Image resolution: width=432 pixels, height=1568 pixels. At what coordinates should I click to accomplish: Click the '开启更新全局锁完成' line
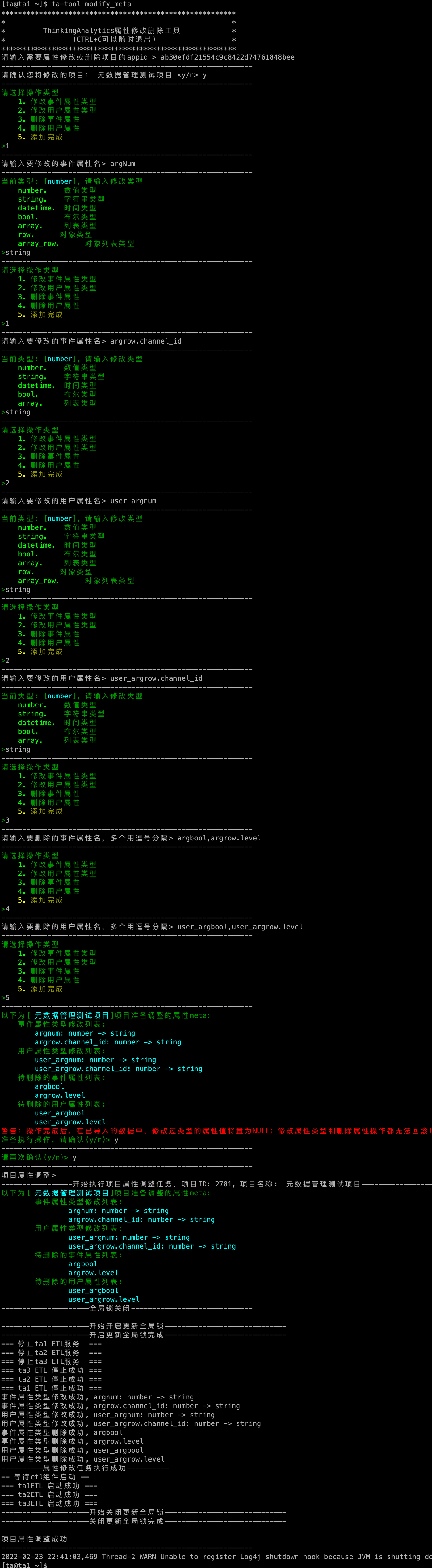click(x=144, y=1335)
